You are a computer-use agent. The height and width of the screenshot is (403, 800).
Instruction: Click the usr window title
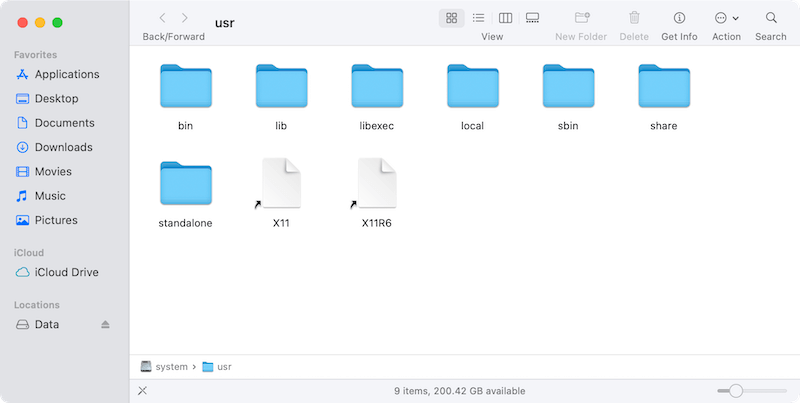click(224, 23)
